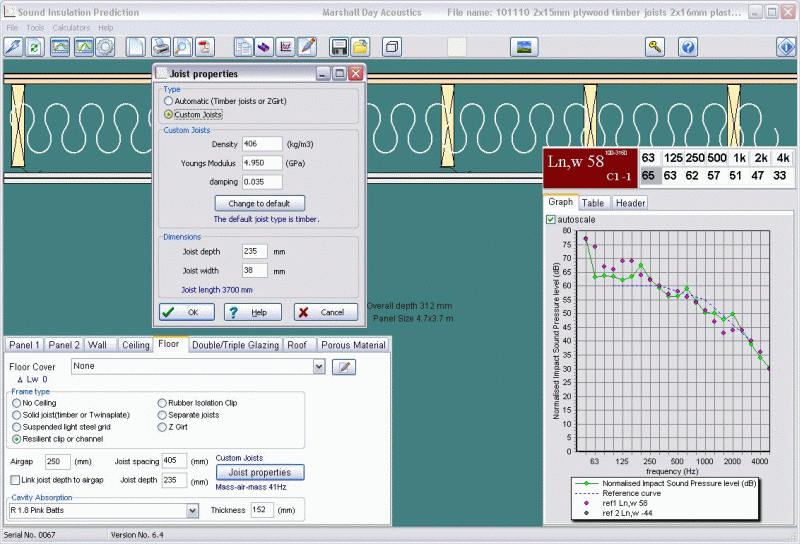800x544 pixels.
Task: Open the Floor Cover dropdown list
Action: [x=319, y=366]
